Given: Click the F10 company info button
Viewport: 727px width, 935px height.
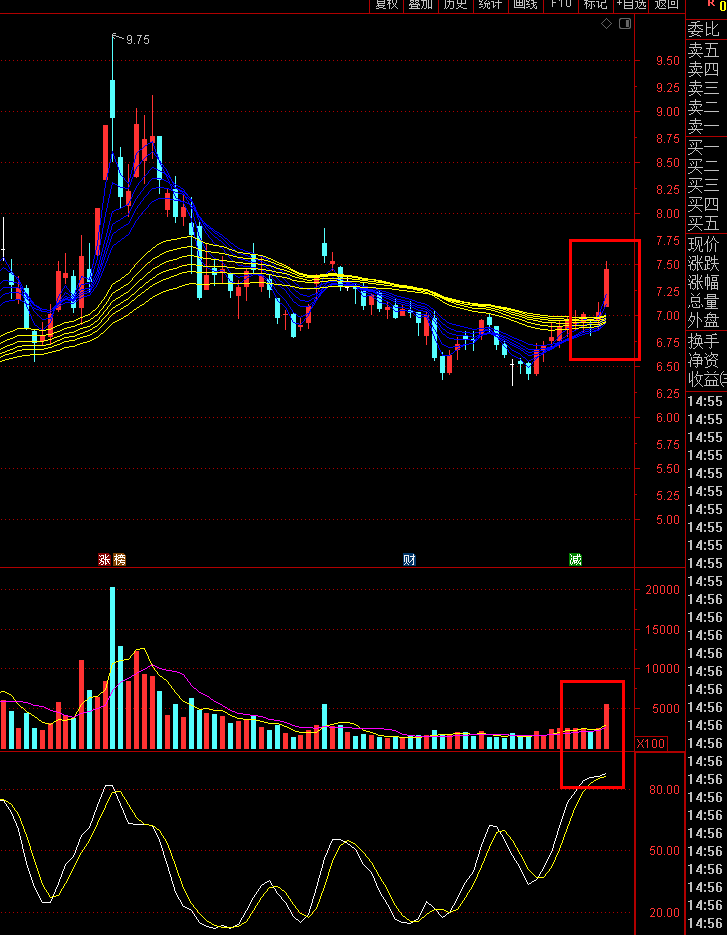Looking at the screenshot, I should [561, 5].
